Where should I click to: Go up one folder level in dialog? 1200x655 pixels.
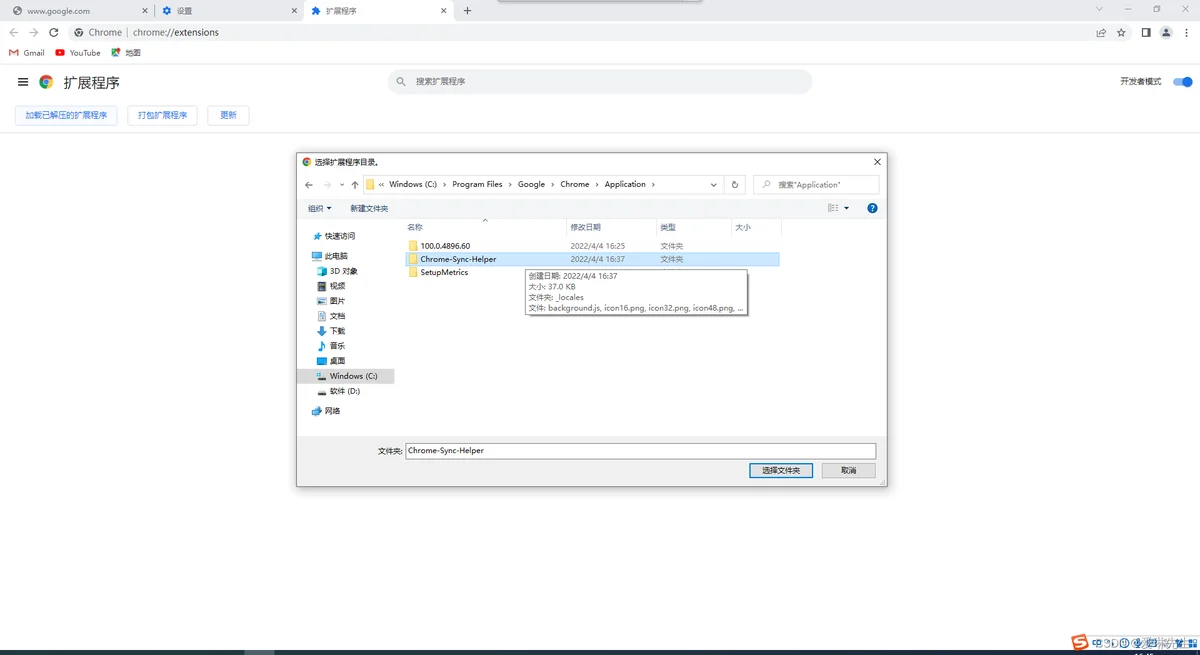(x=355, y=185)
